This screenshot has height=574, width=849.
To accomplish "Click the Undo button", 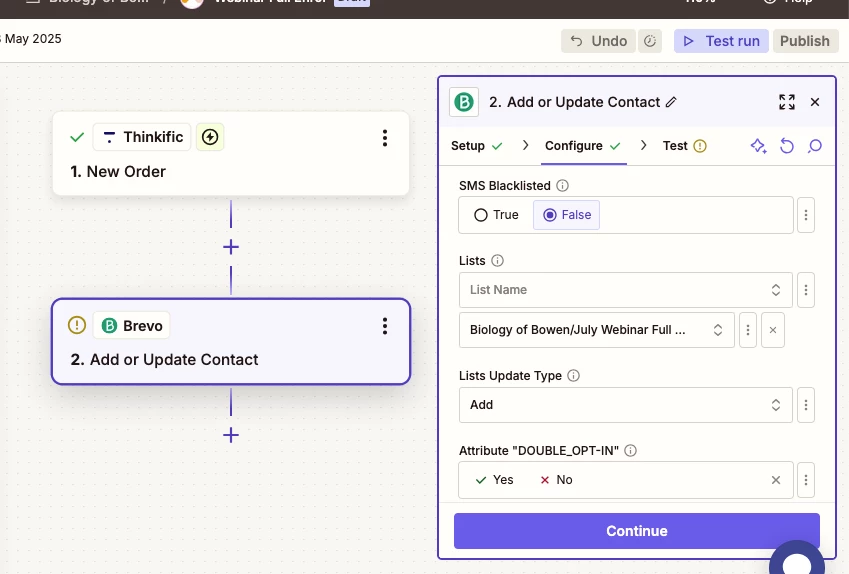I will point(598,41).
